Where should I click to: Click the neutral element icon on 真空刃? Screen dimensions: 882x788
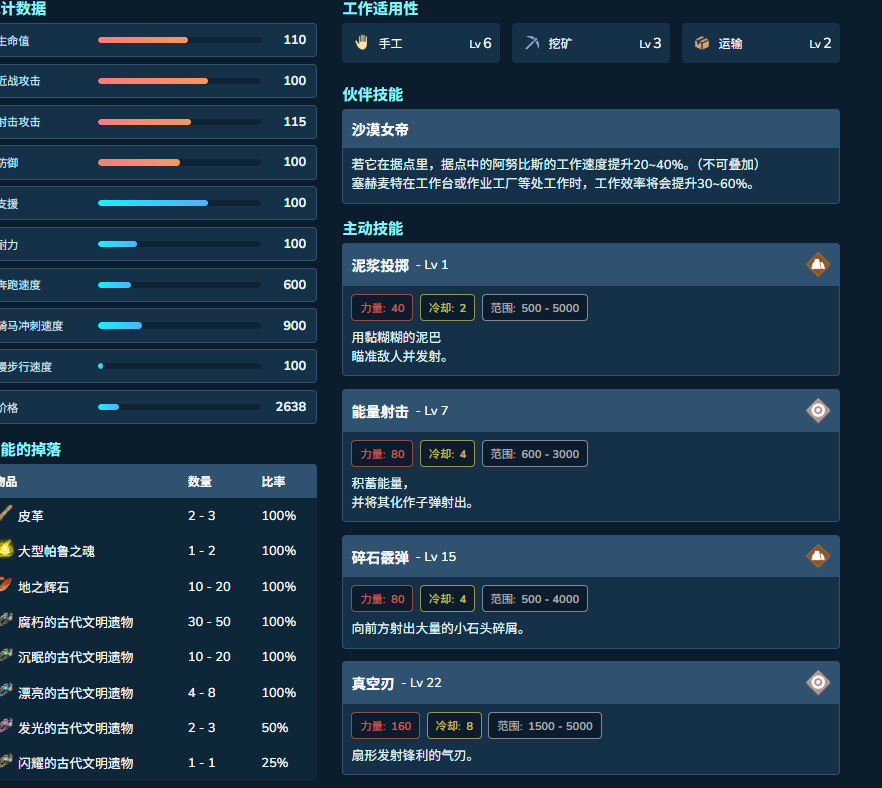click(x=818, y=682)
